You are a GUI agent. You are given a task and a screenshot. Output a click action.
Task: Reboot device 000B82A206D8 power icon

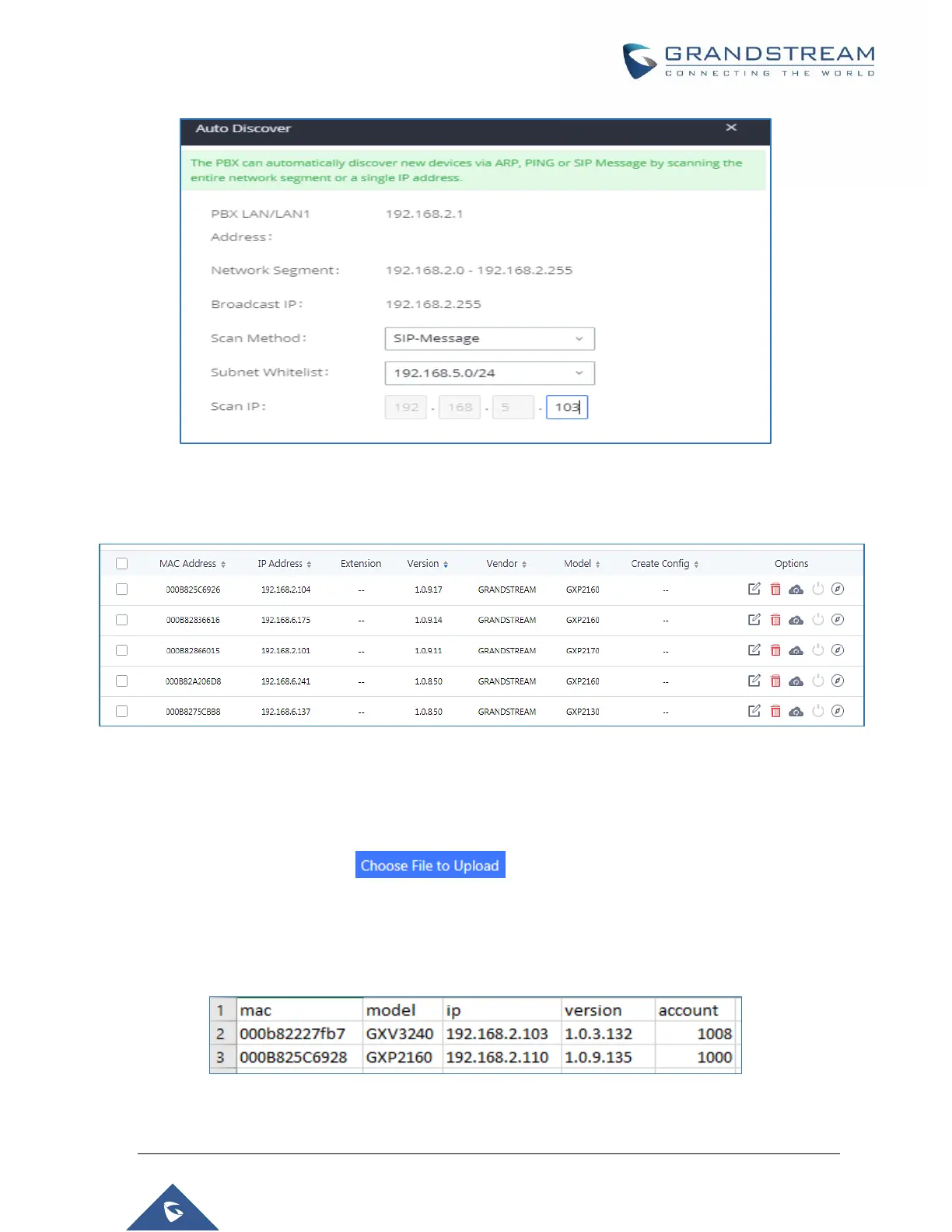[817, 681]
